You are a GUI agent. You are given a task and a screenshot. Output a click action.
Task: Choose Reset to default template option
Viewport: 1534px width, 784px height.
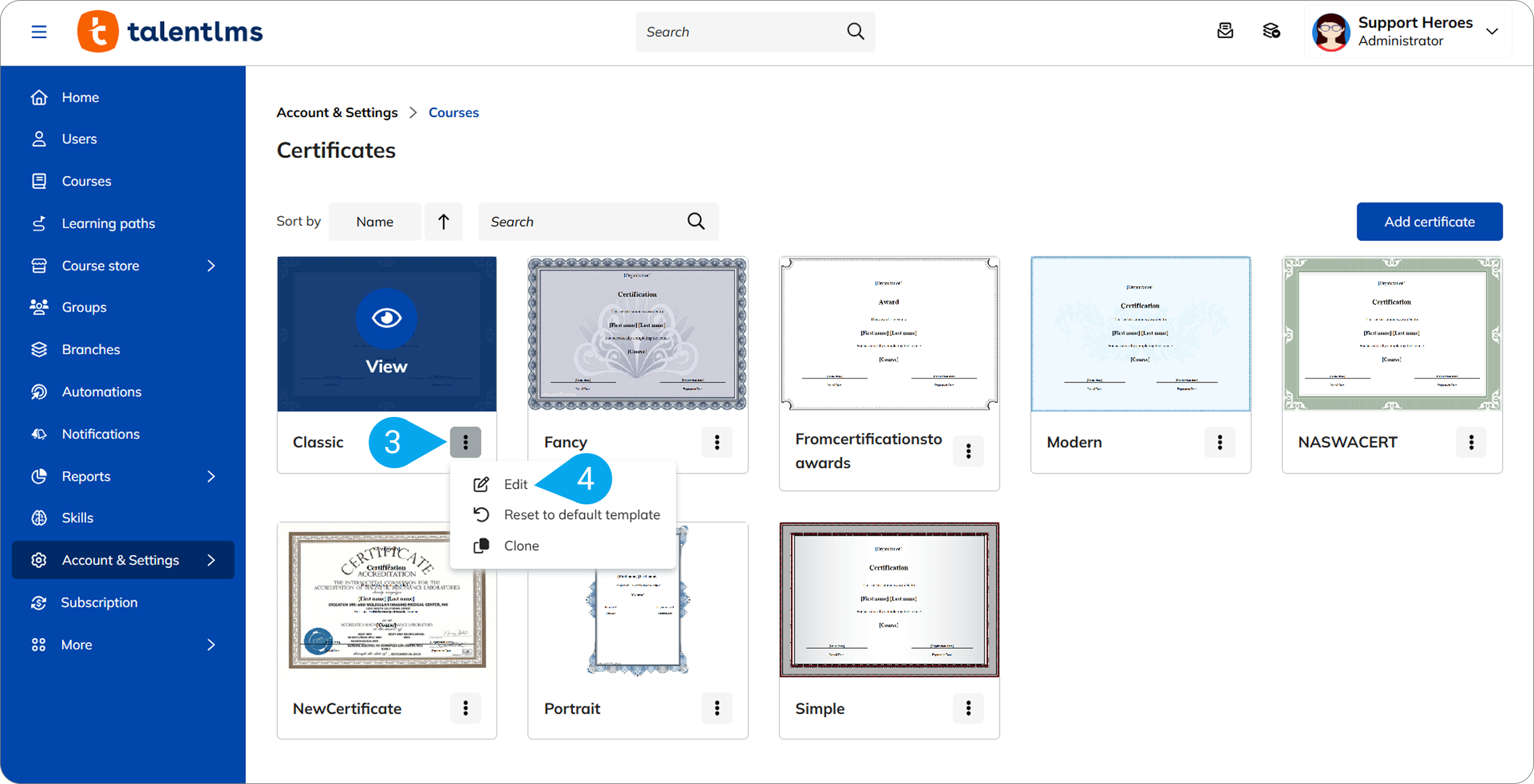coord(581,515)
